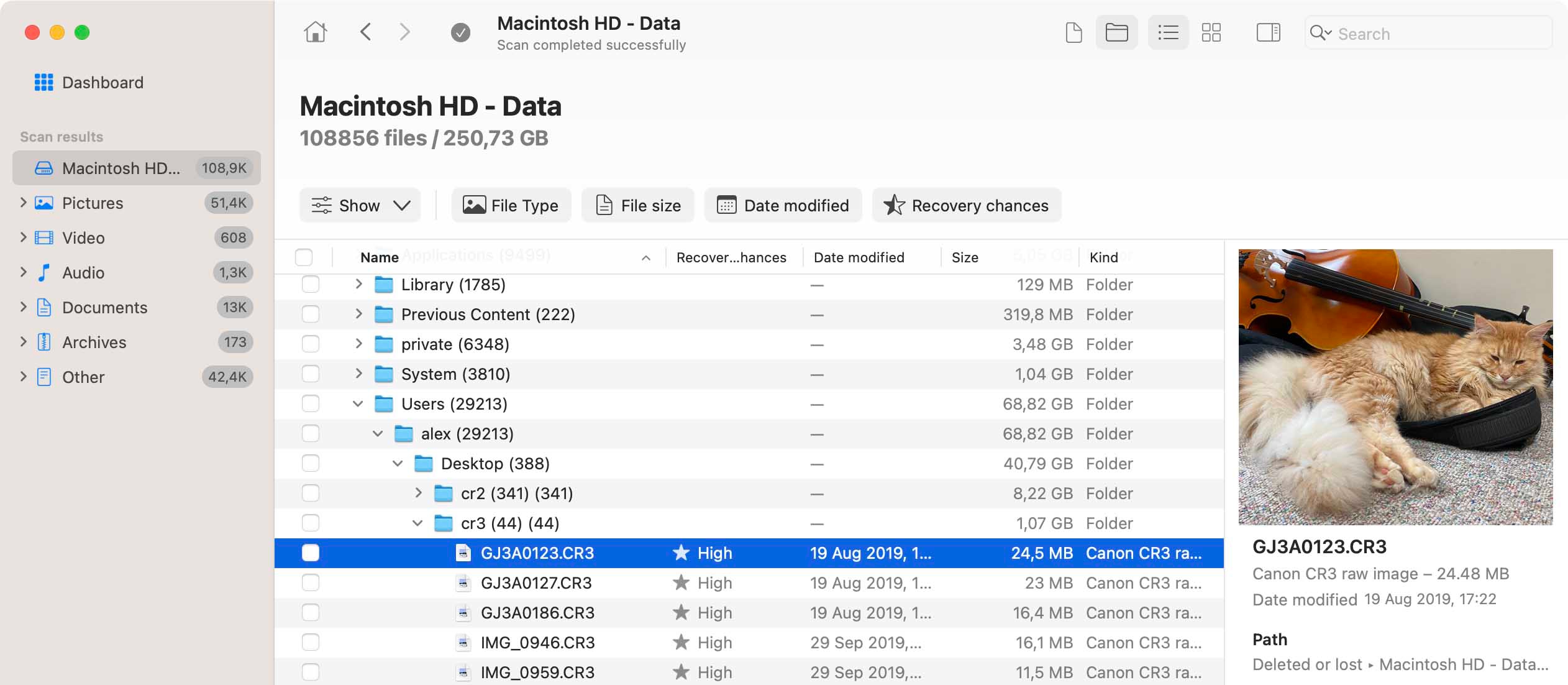Viewport: 1568px width, 685px height.
Task: Expand the Library folder in the file tree
Action: [x=359, y=284]
